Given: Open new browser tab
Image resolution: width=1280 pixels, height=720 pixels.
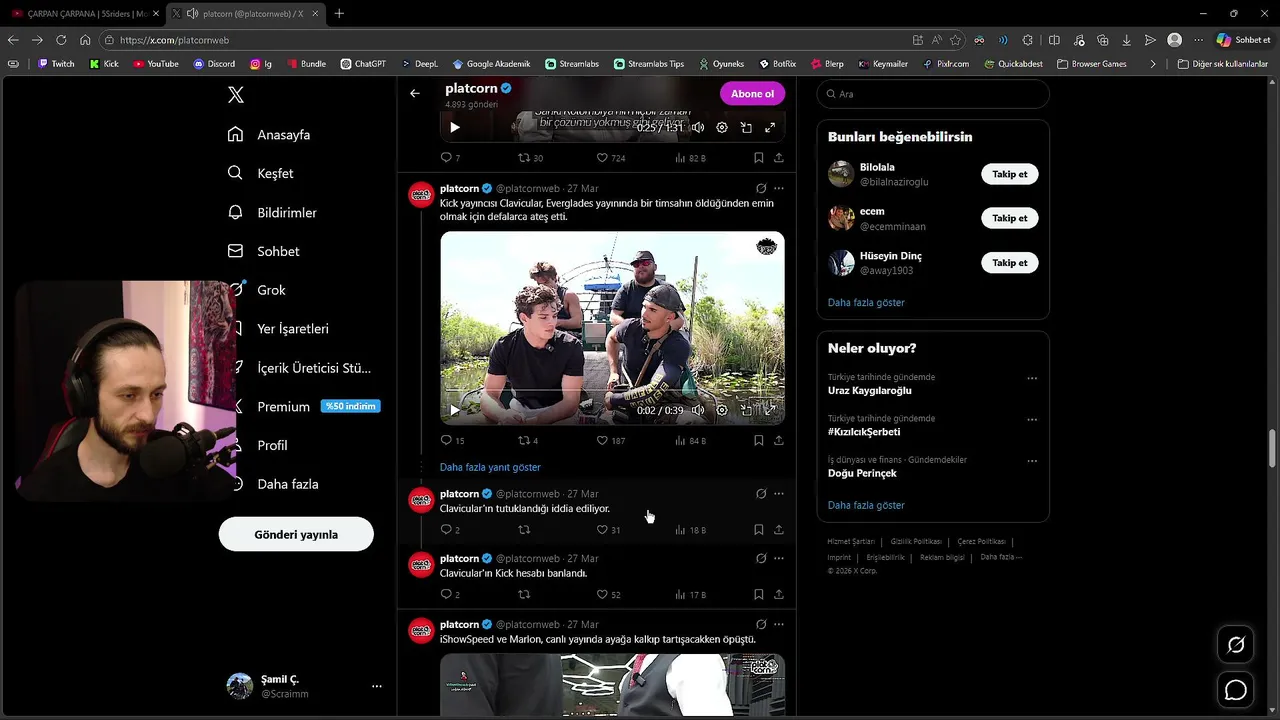Looking at the screenshot, I should (x=339, y=13).
